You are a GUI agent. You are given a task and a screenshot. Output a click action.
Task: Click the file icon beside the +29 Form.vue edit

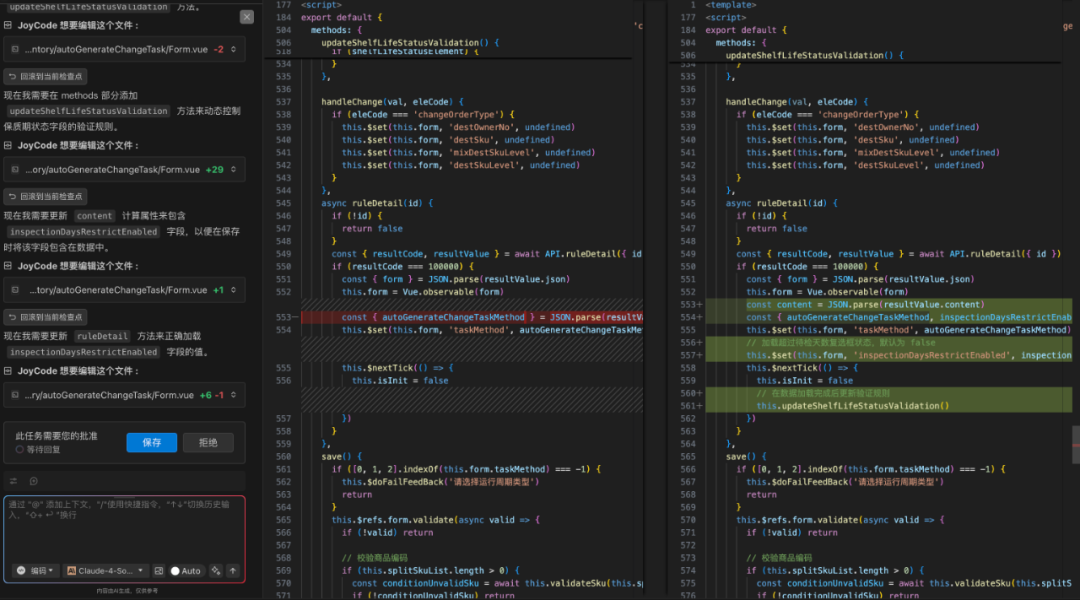pos(15,169)
